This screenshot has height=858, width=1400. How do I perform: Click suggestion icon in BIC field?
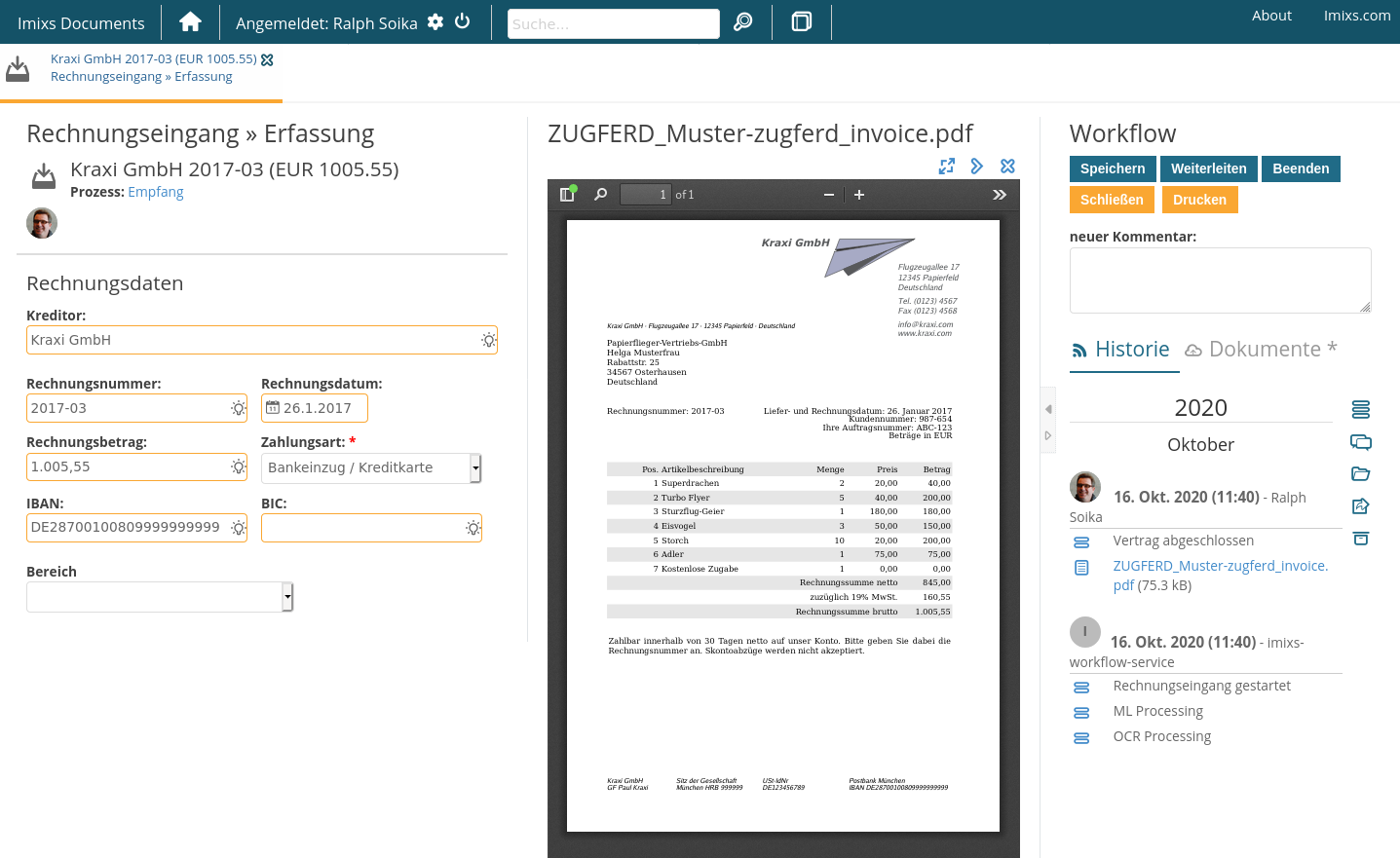pos(473,528)
